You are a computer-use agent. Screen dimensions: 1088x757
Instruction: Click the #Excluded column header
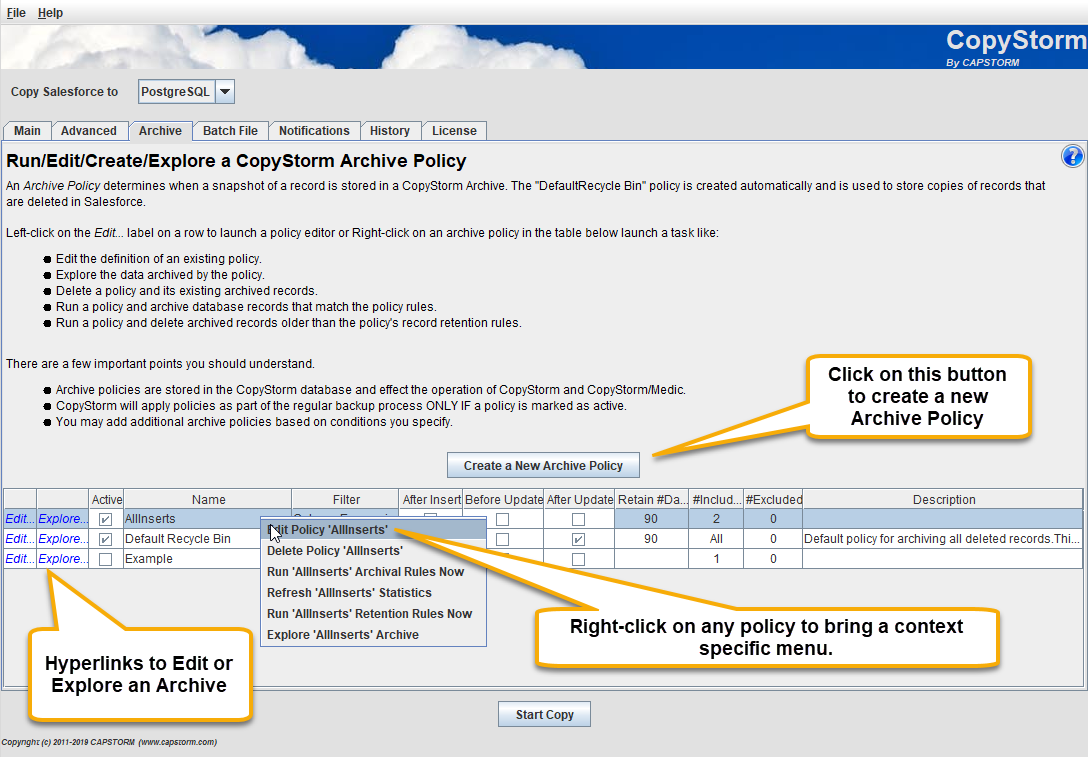coord(773,499)
